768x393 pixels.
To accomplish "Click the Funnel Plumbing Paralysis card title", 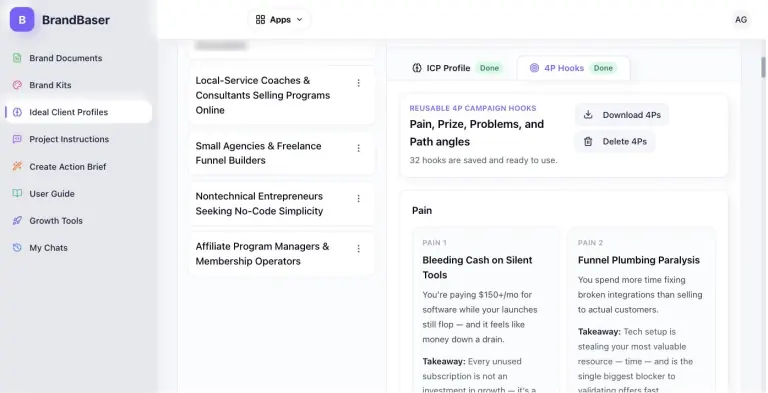I will click(x=639, y=260).
